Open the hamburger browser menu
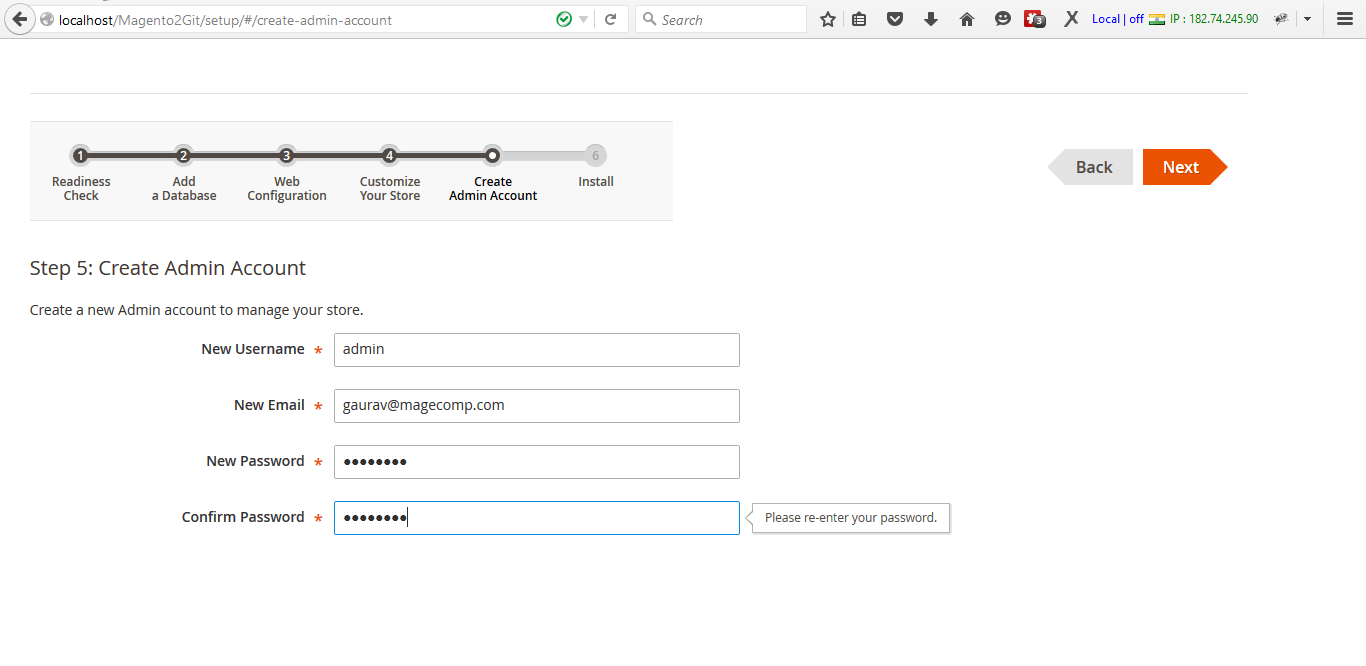This screenshot has height=666, width=1366. 1344,19
